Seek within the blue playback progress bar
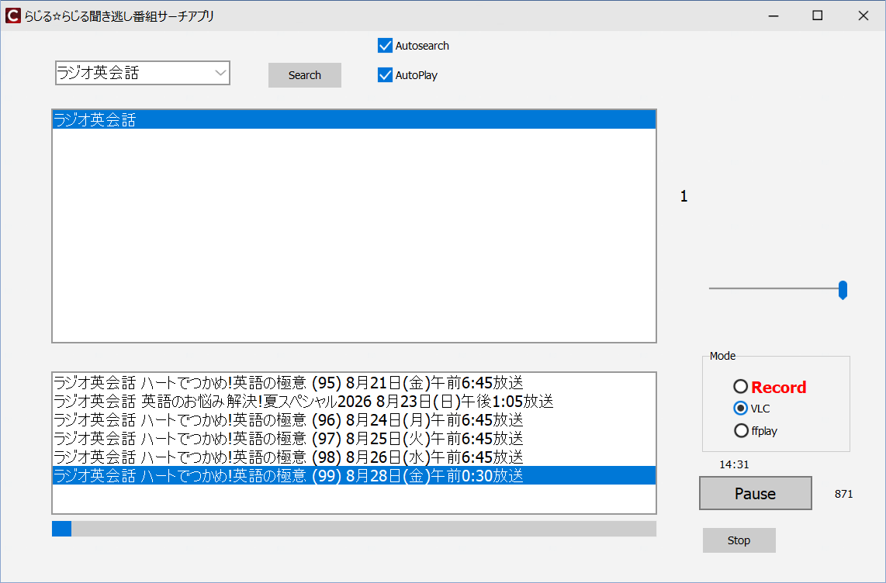Screen dimensions: 886x583 pyautogui.click(x=354, y=529)
